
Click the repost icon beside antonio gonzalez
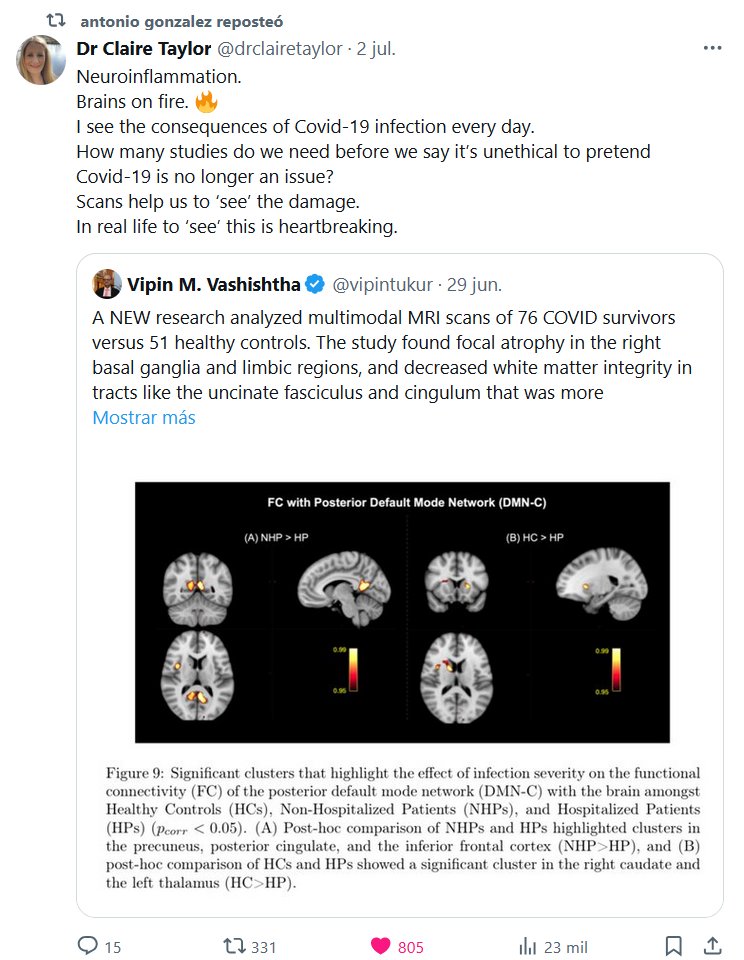(57, 20)
